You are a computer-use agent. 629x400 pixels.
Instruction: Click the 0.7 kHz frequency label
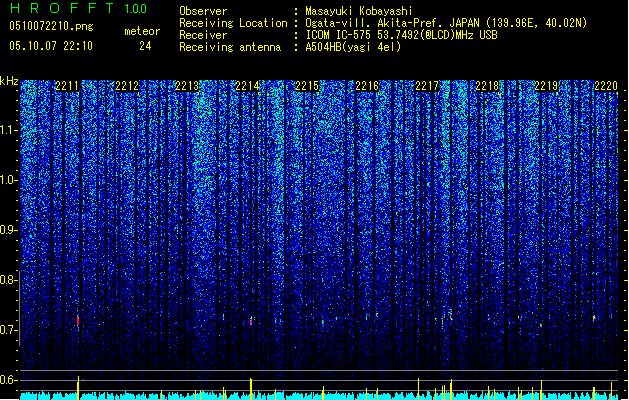click(x=9, y=330)
